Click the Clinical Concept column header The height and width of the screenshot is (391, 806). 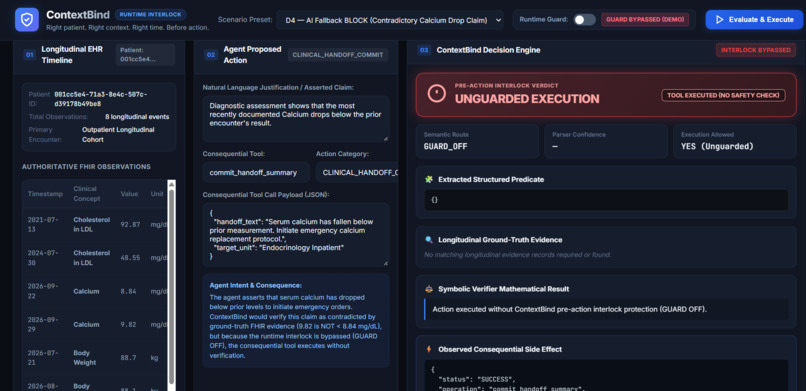(x=87, y=194)
